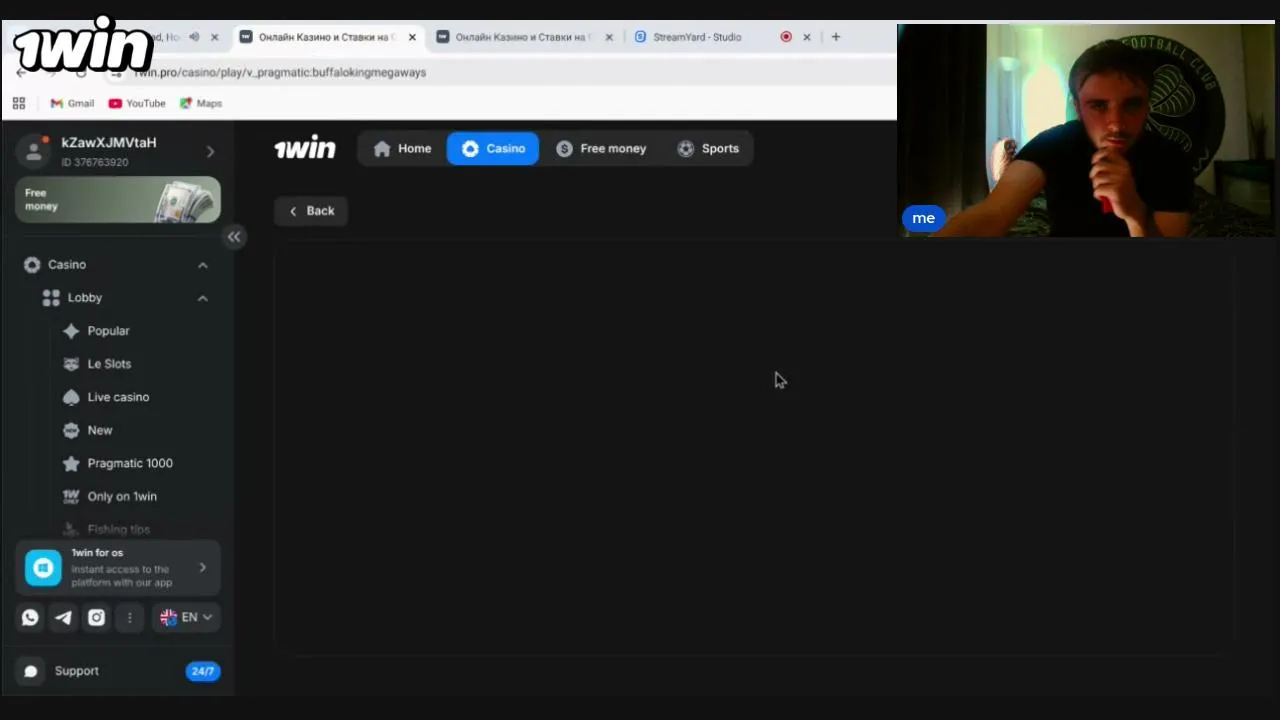Click the browser address bar URL

tap(280, 72)
